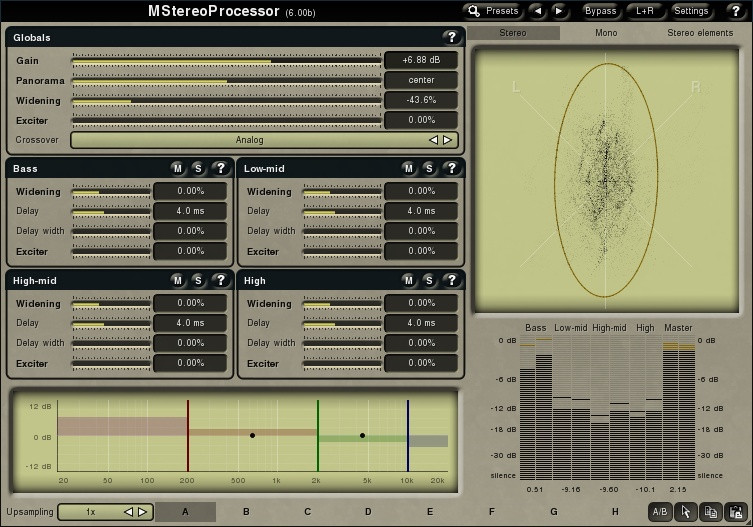Open the Presets browser
The image size is (753, 527).
493,11
